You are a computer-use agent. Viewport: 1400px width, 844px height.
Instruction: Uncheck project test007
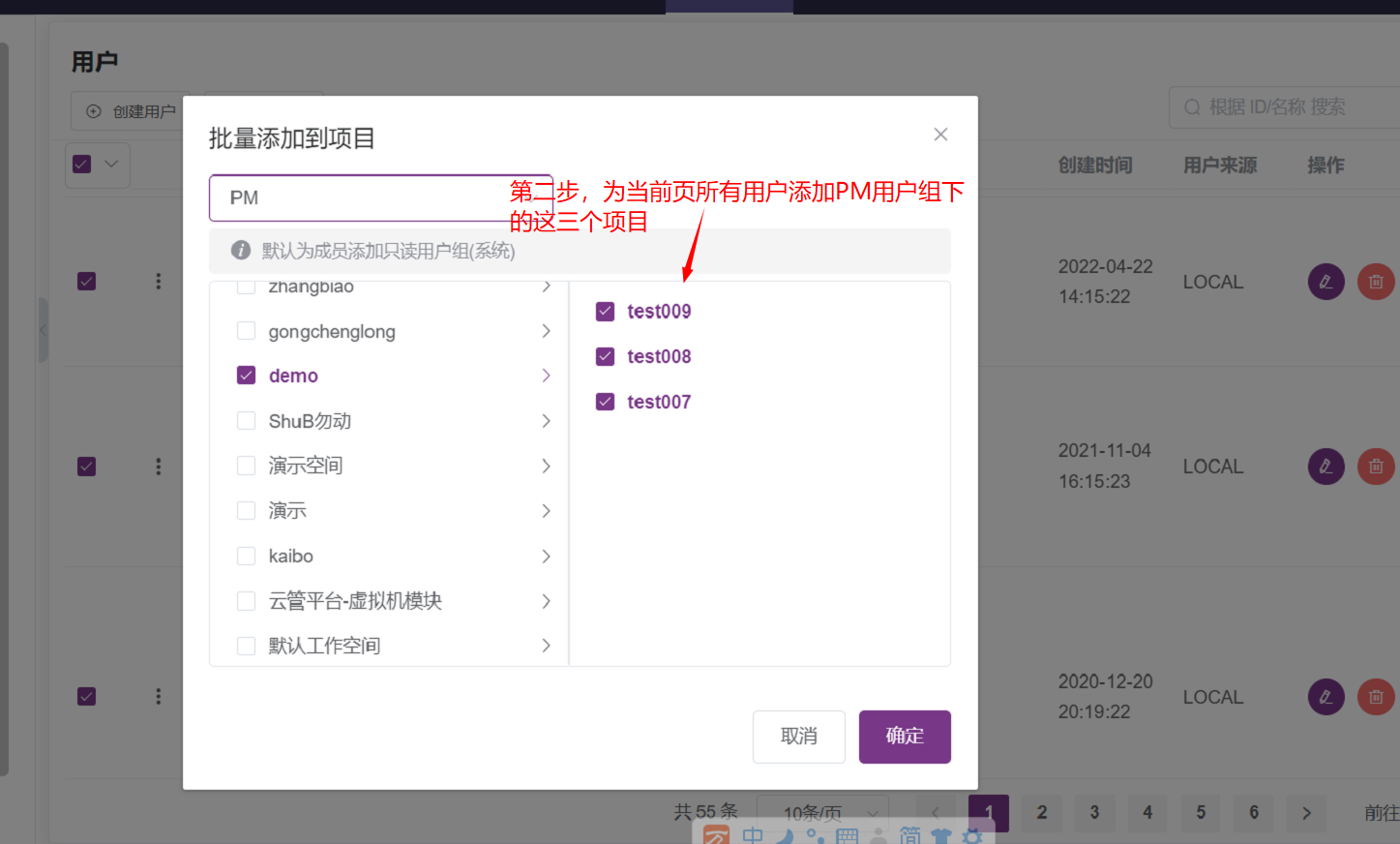click(x=606, y=402)
